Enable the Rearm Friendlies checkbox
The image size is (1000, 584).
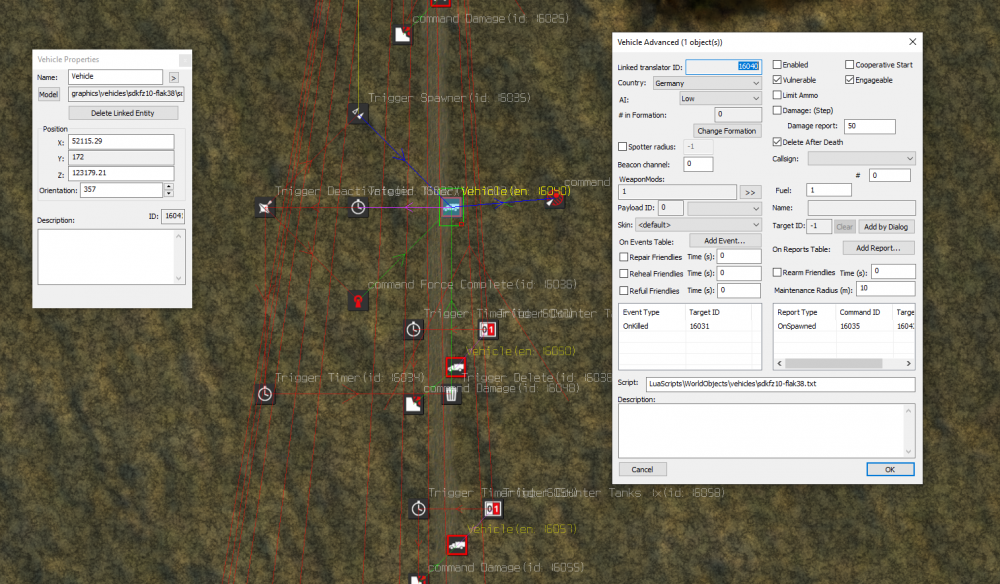coord(777,272)
